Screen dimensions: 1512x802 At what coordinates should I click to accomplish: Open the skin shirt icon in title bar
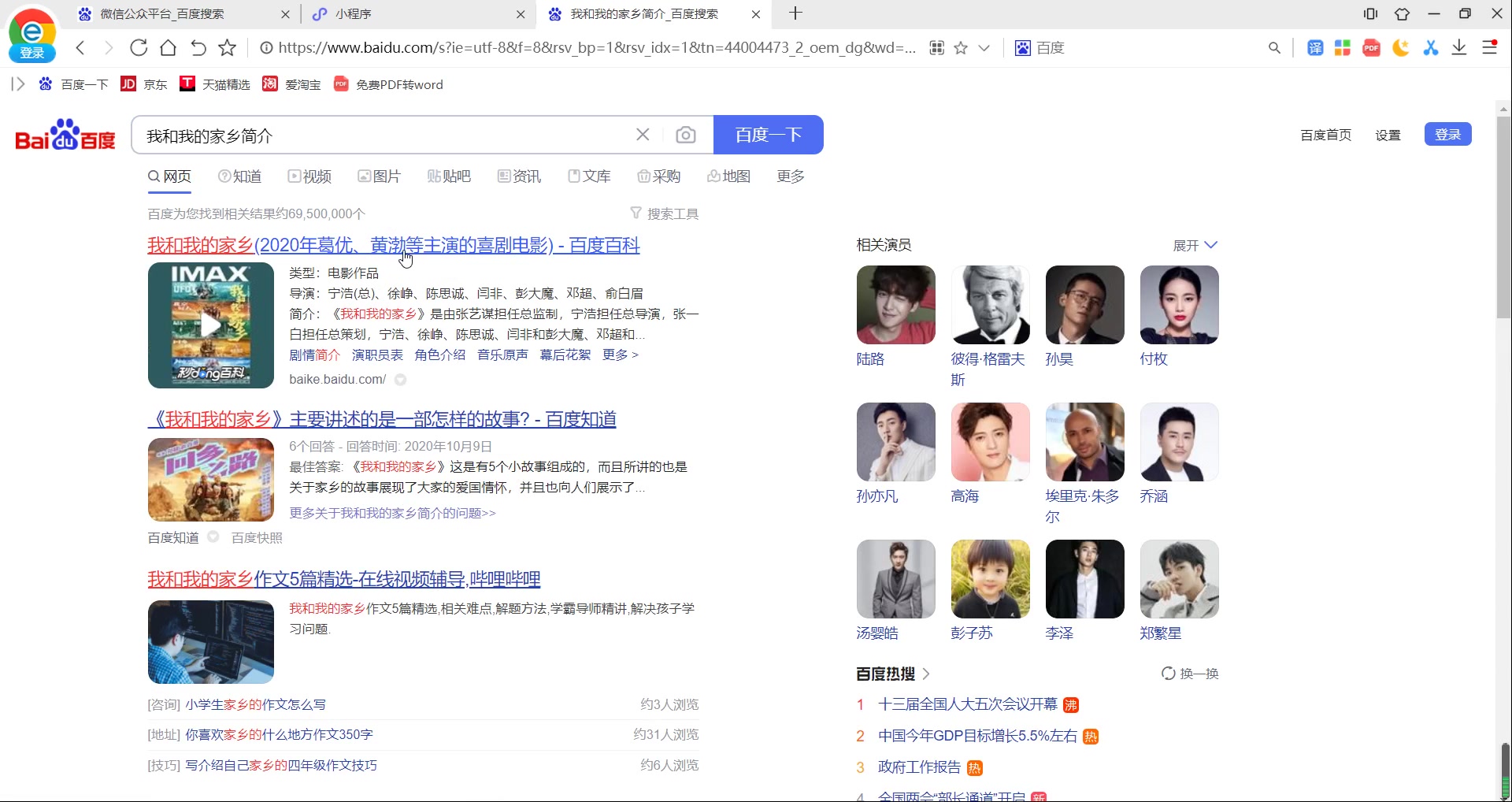[x=1403, y=13]
